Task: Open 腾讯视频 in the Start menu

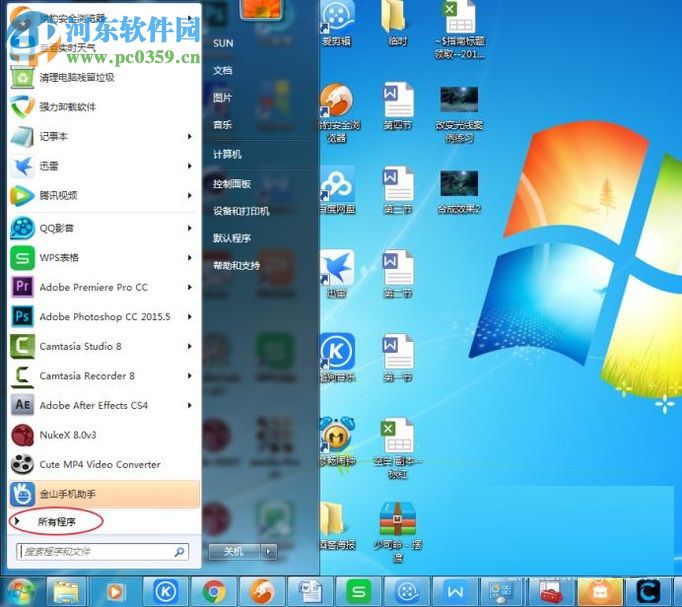Action: tap(104, 196)
